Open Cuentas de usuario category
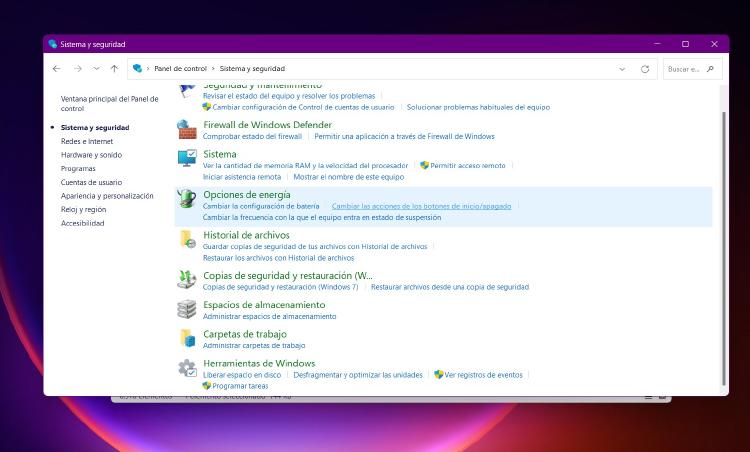750x452 pixels. 91,182
